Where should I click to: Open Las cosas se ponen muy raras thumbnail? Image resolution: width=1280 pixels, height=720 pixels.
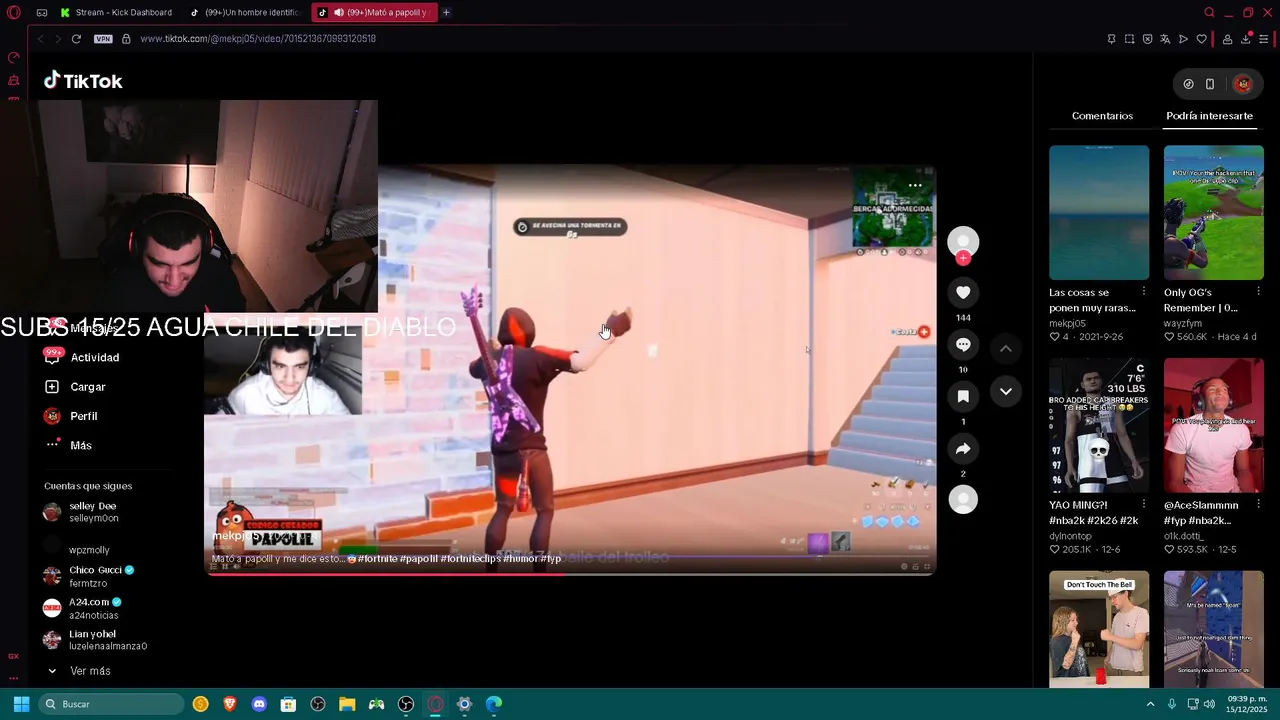coord(1099,212)
